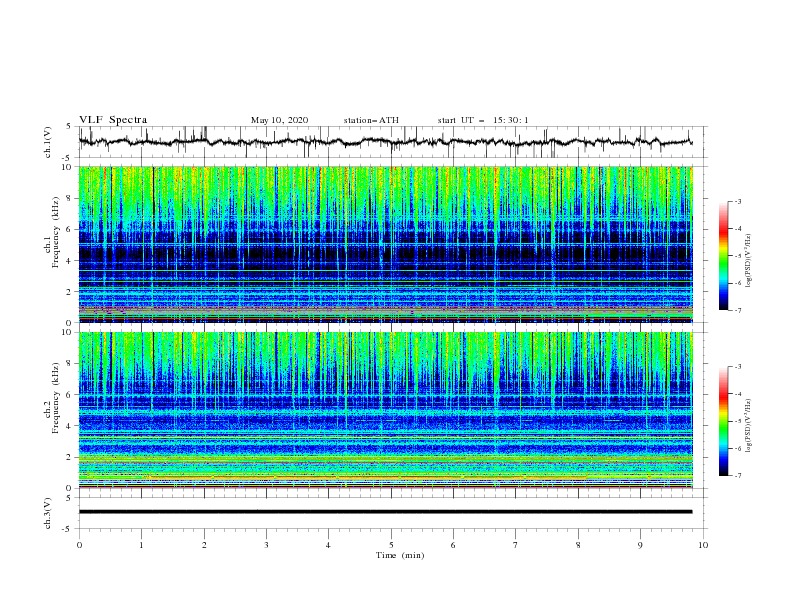Screen dimensions: 792x612
Task: Click the ch.1 spectrogram panel
Action: [x=386, y=244]
